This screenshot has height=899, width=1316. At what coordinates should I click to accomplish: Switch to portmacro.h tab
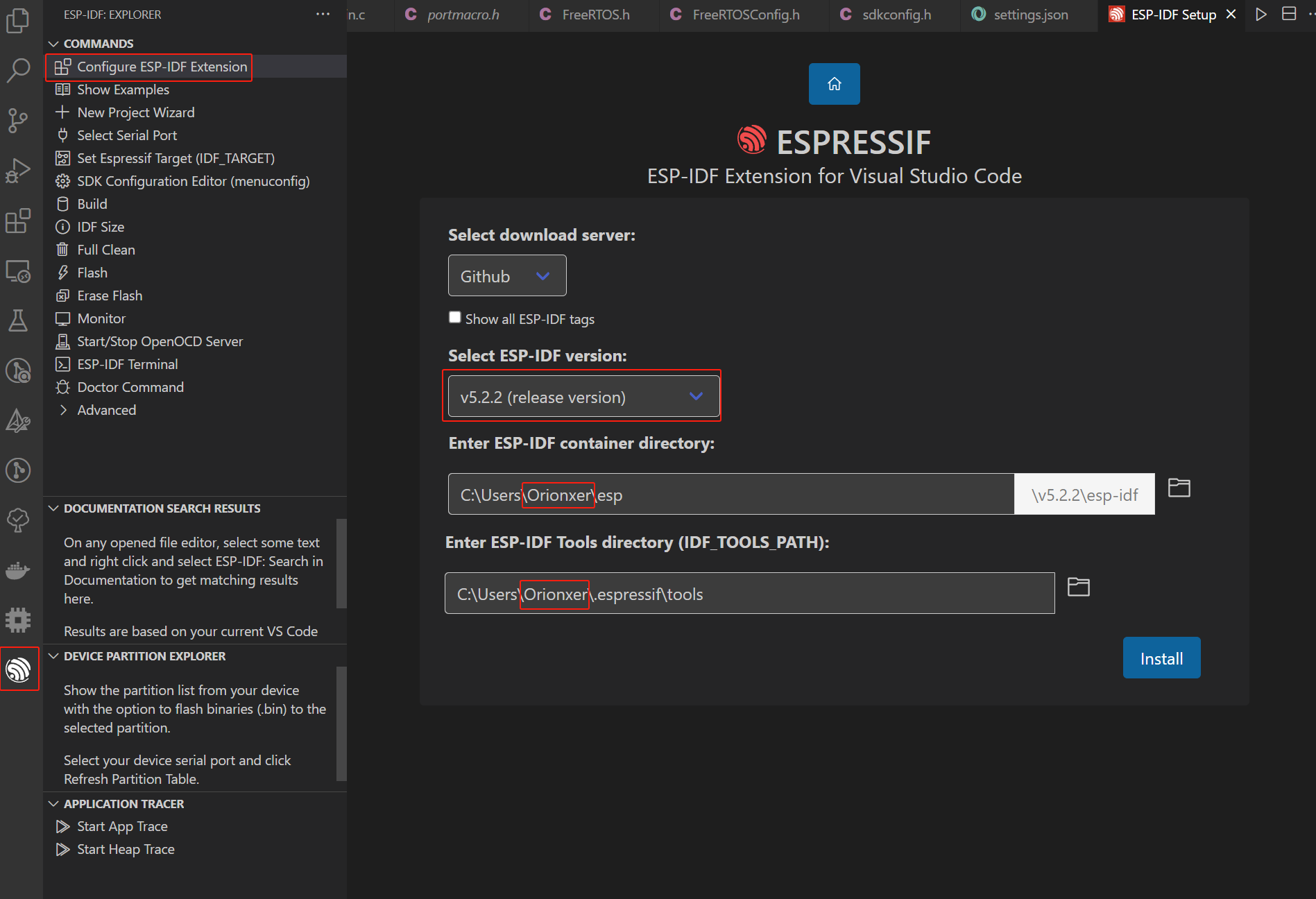tap(463, 15)
